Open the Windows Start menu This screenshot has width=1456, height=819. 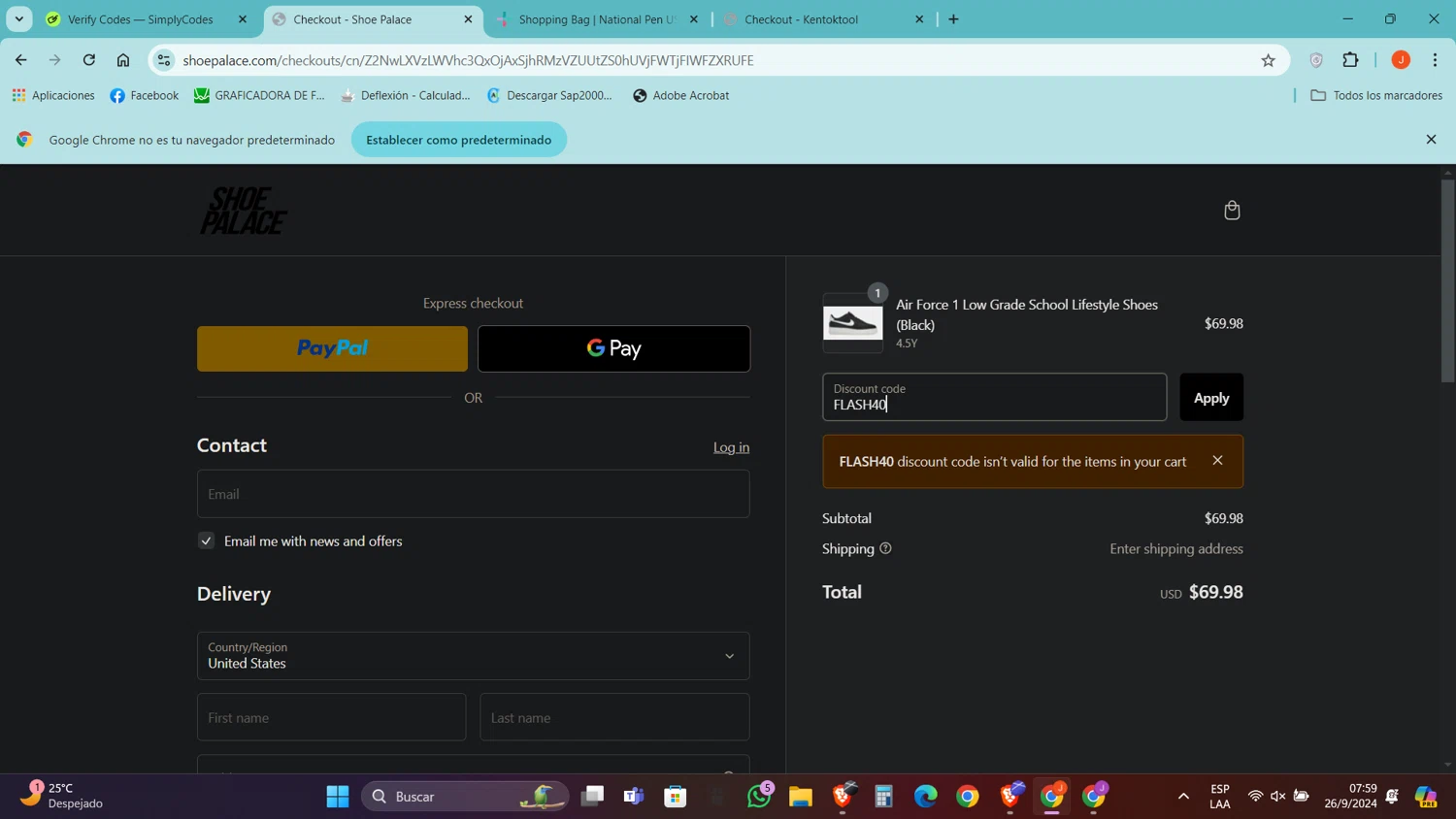tap(338, 797)
